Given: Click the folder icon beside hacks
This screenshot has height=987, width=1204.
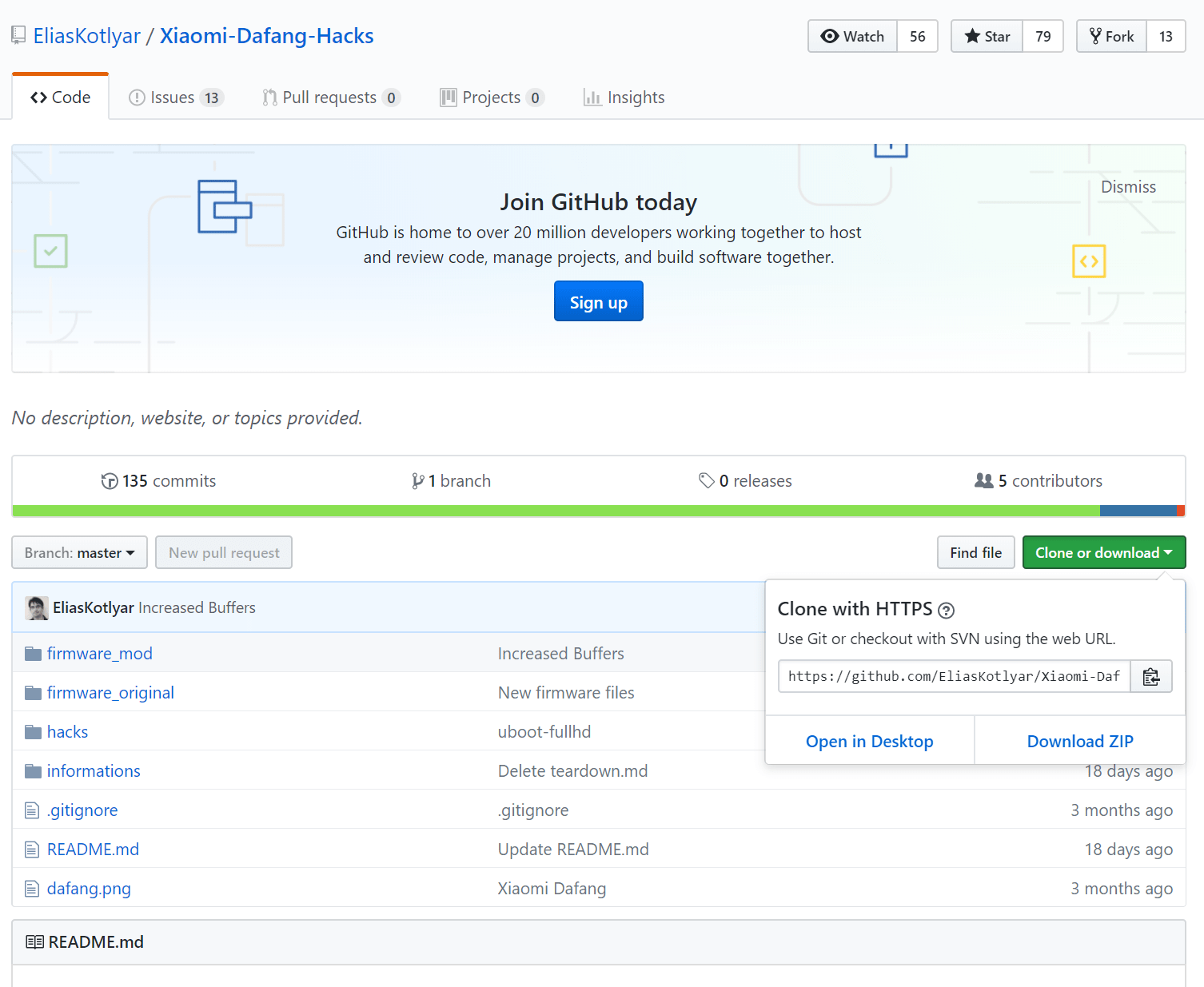Looking at the screenshot, I should tap(33, 732).
